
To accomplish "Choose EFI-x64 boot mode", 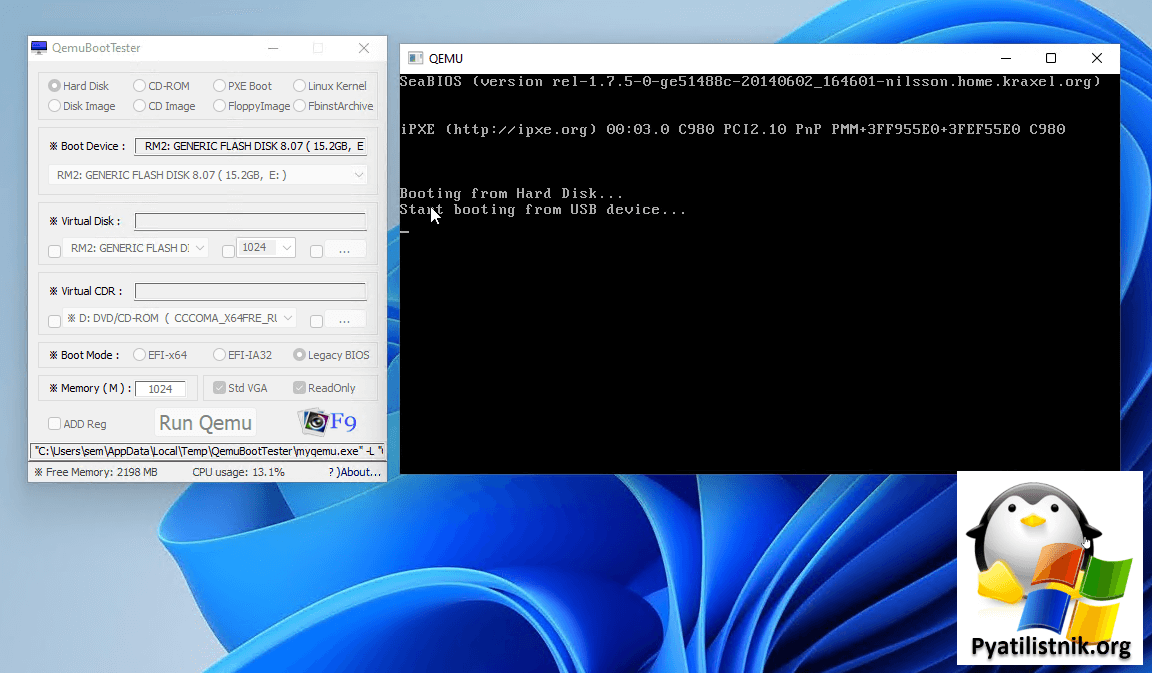I will [x=140, y=355].
